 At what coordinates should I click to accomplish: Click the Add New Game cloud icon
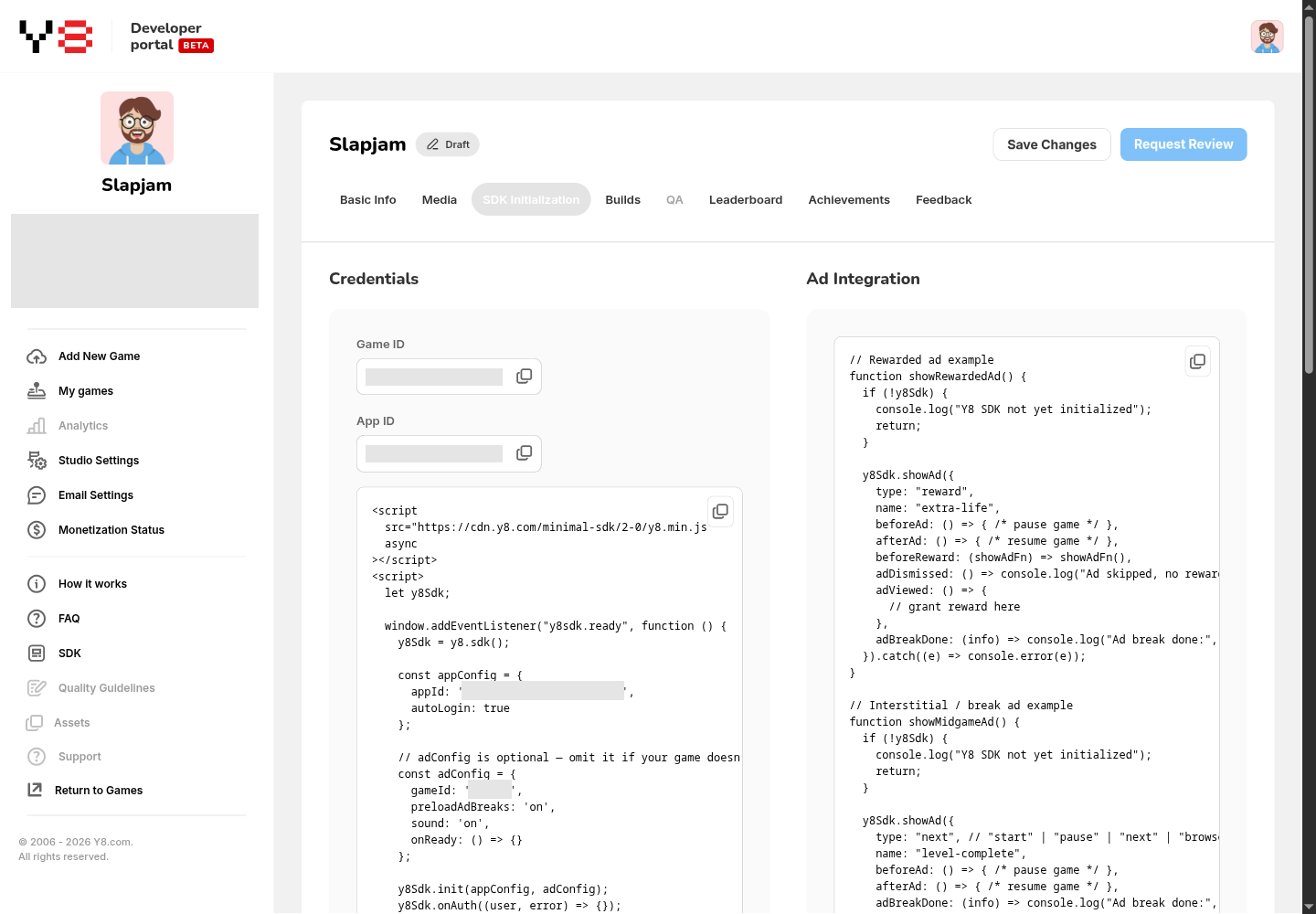coord(37,356)
